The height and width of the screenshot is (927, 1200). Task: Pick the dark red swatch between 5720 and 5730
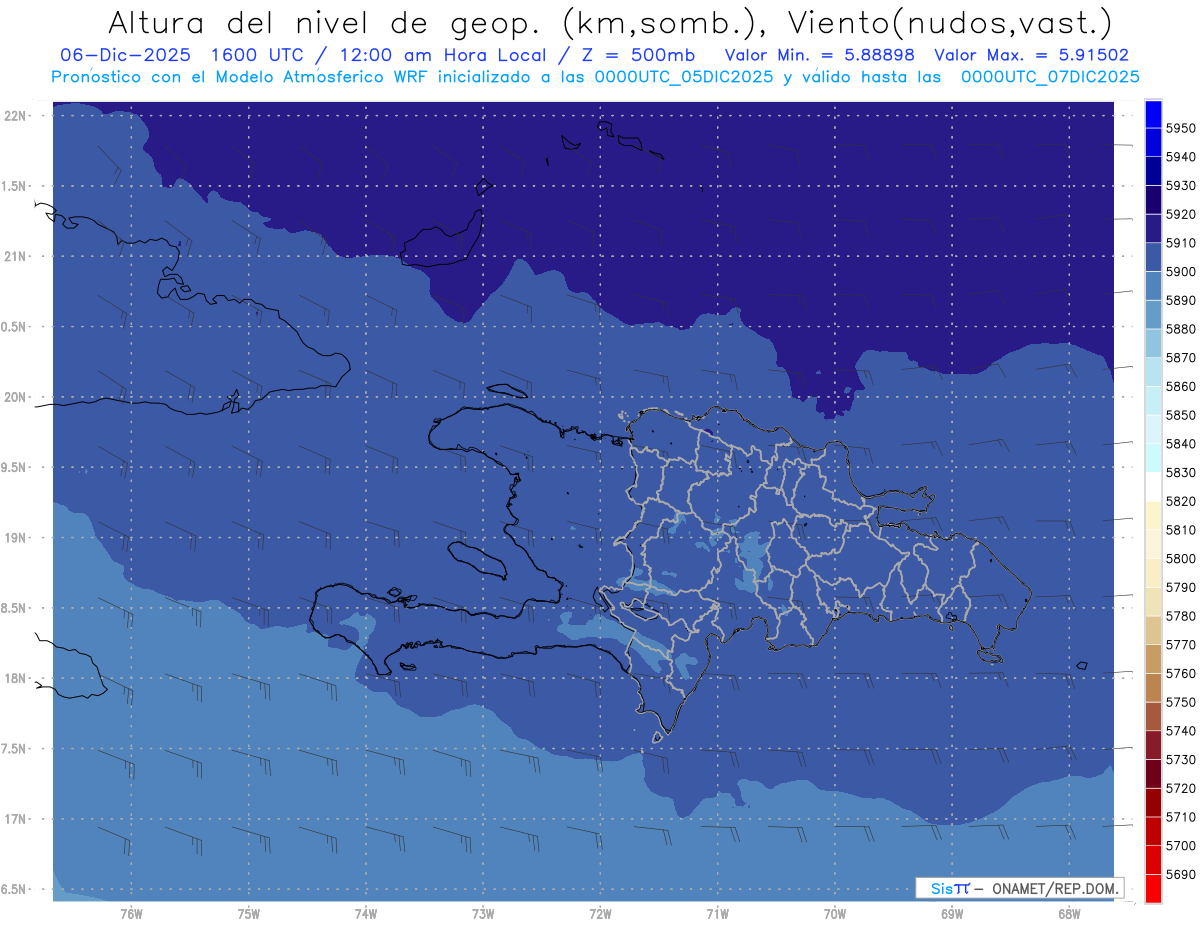click(x=1153, y=773)
